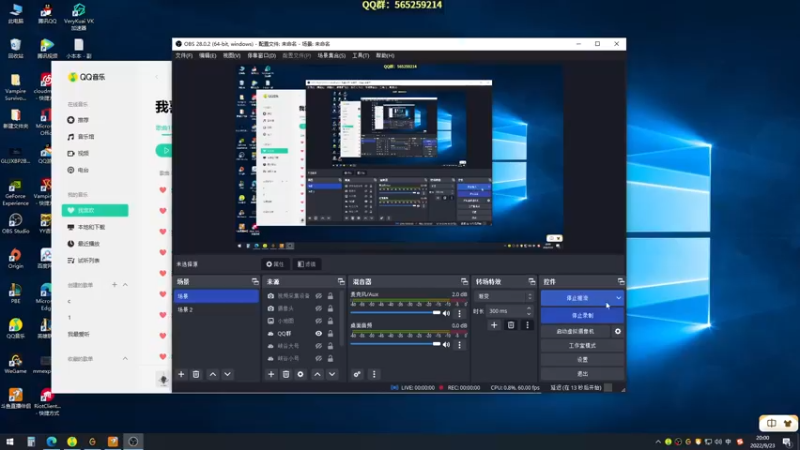This screenshot has width=800, height=450.
Task: Open Origin desktop shortcut
Action: (x=15, y=258)
